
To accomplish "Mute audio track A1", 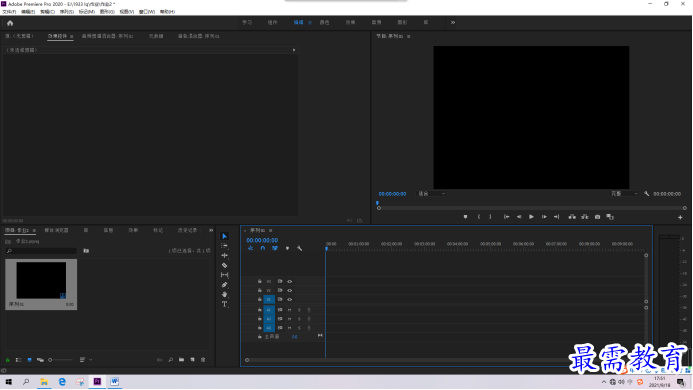I will (x=289, y=310).
